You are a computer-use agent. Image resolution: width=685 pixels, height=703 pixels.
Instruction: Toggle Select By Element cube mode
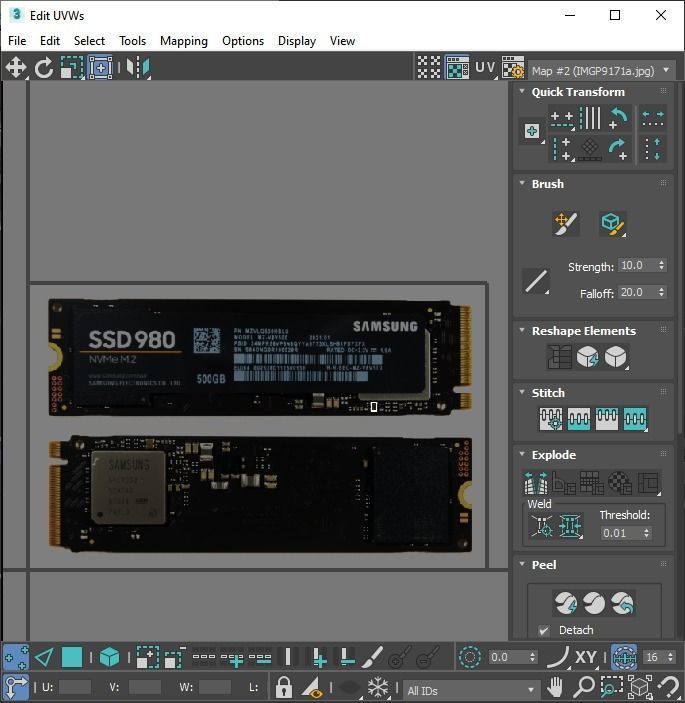(109, 657)
